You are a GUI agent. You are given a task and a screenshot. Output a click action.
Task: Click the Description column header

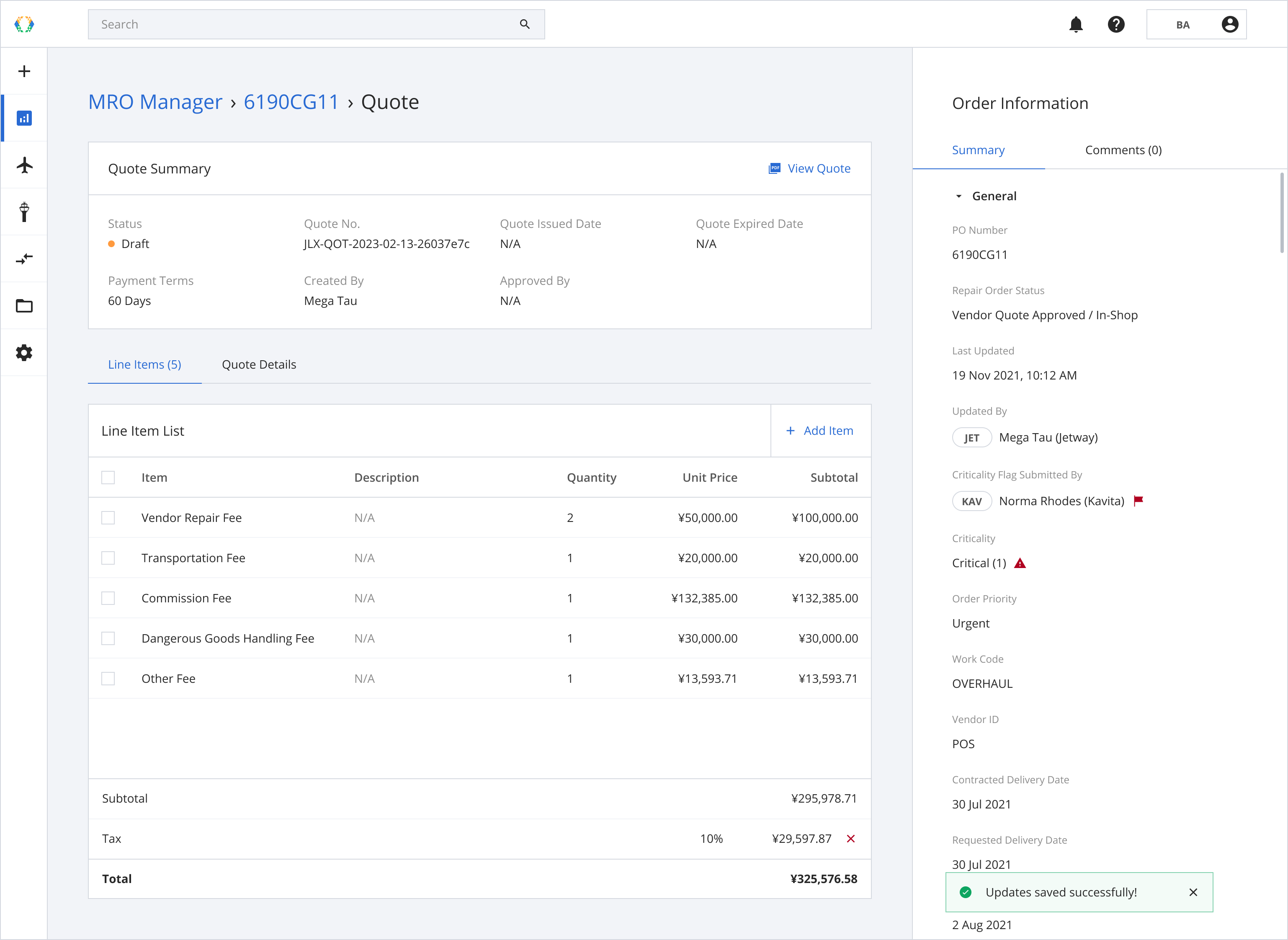(386, 478)
